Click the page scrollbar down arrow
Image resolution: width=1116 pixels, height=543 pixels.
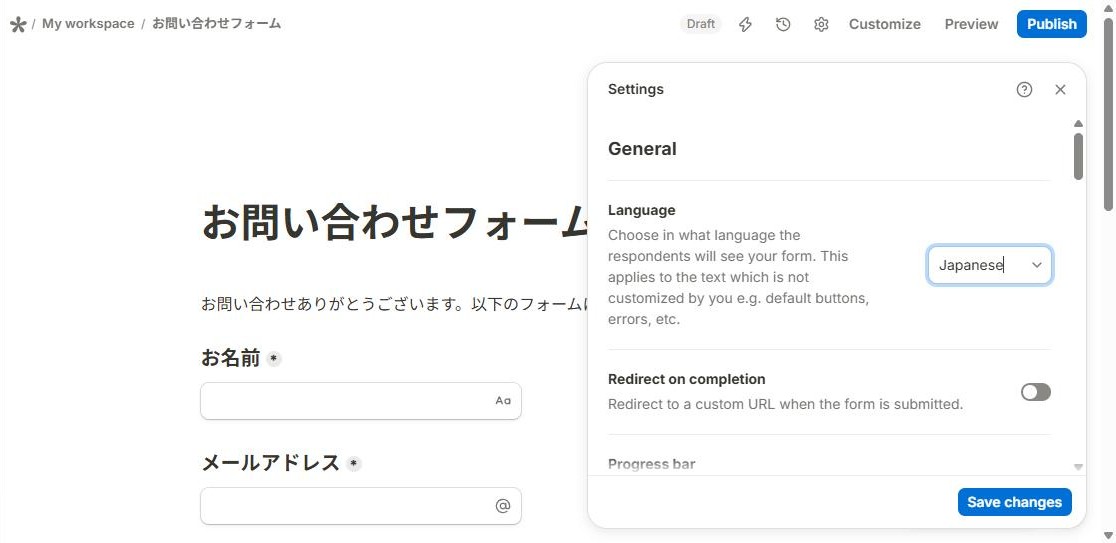[1108, 535]
